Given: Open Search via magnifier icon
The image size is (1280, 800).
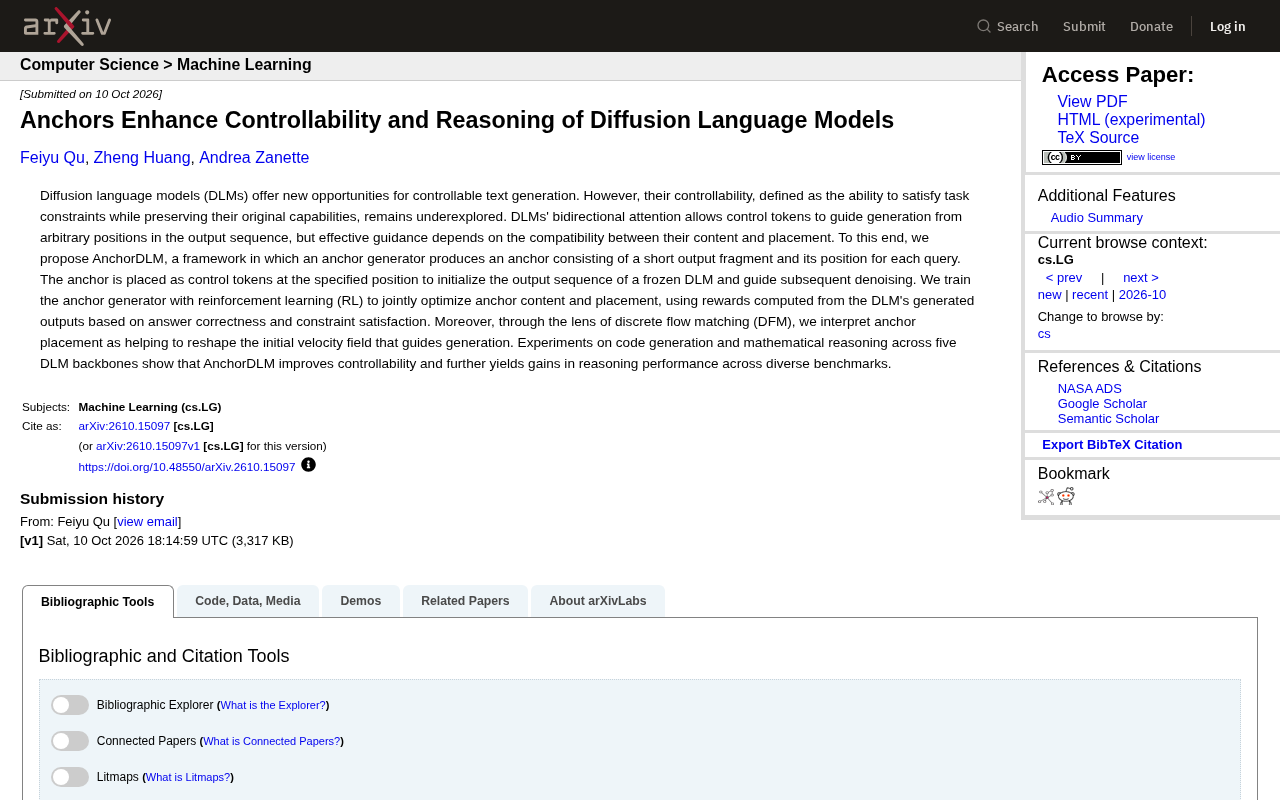Looking at the screenshot, I should [x=984, y=26].
